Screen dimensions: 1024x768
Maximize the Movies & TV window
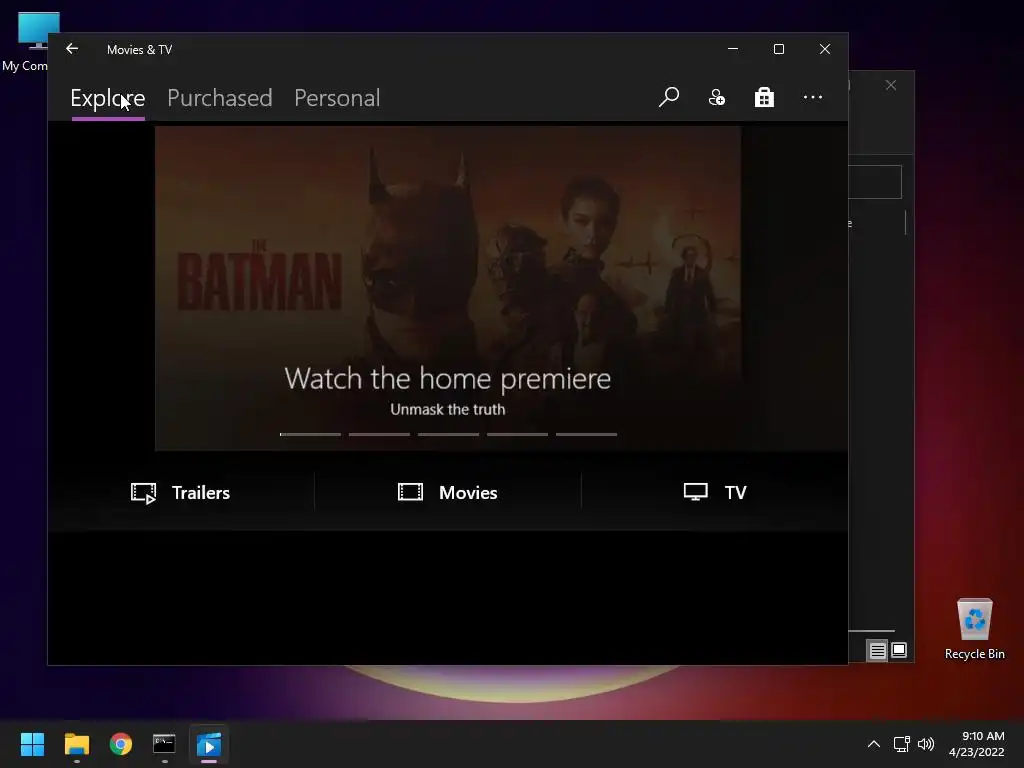[x=778, y=49]
